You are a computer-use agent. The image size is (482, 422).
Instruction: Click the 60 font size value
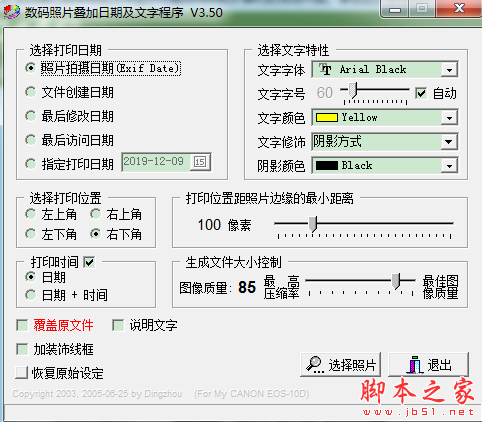coord(325,93)
